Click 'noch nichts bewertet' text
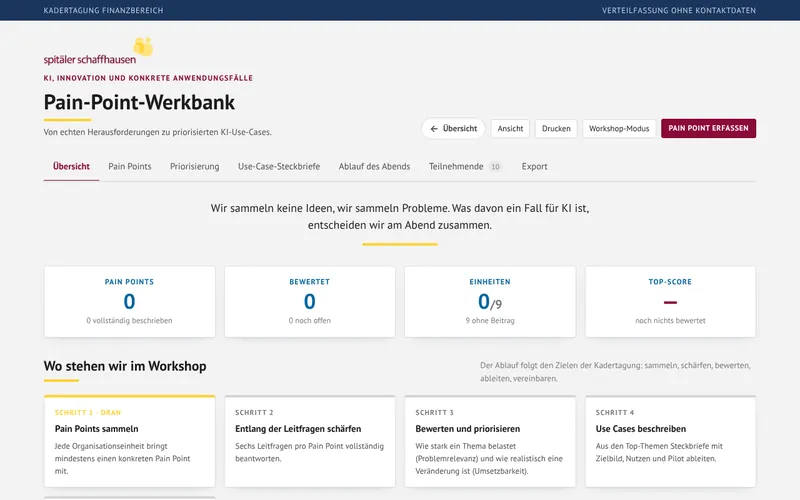Viewport: 800px width, 500px height. (670, 320)
